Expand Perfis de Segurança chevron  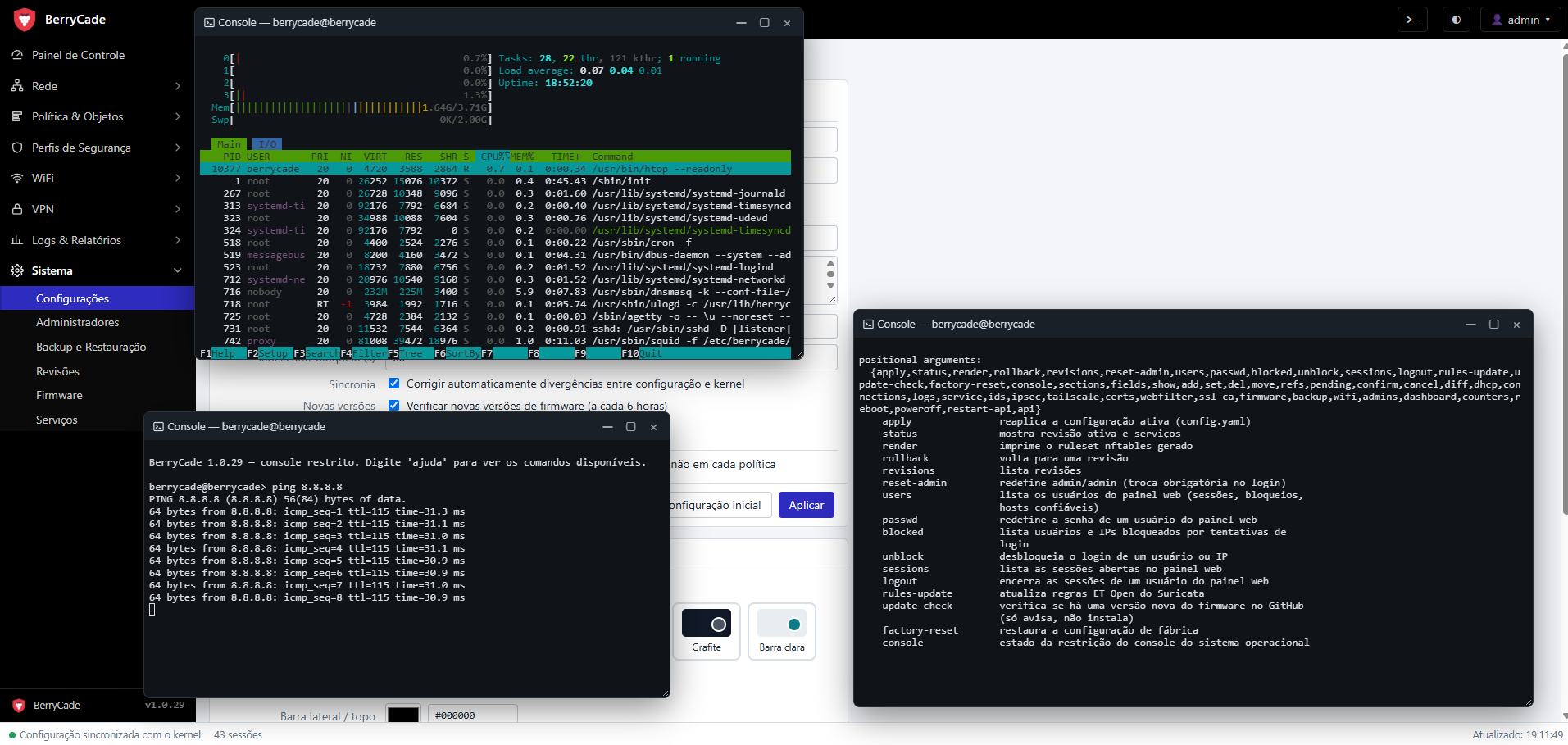(x=178, y=148)
